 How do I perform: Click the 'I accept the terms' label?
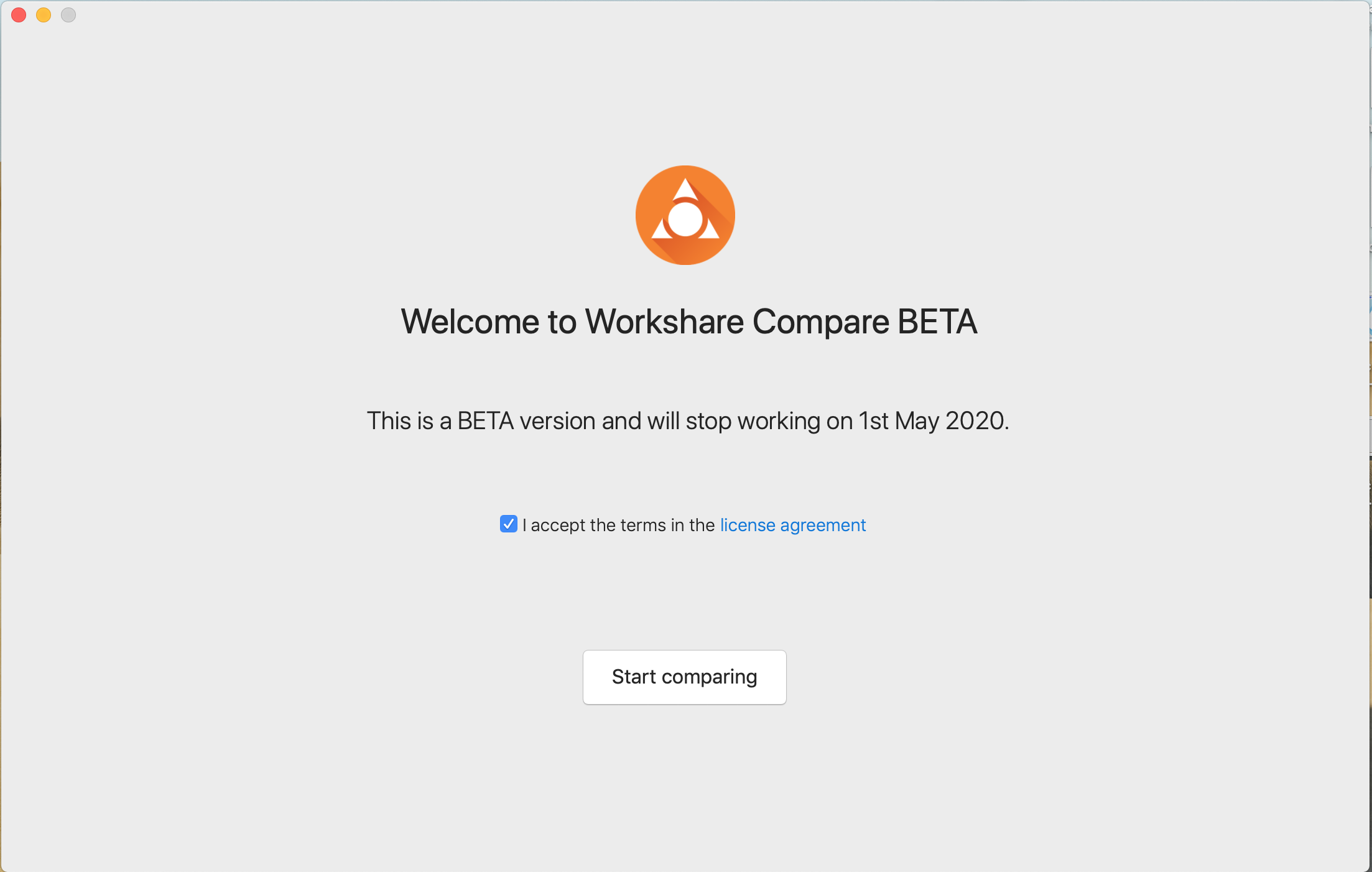(619, 525)
